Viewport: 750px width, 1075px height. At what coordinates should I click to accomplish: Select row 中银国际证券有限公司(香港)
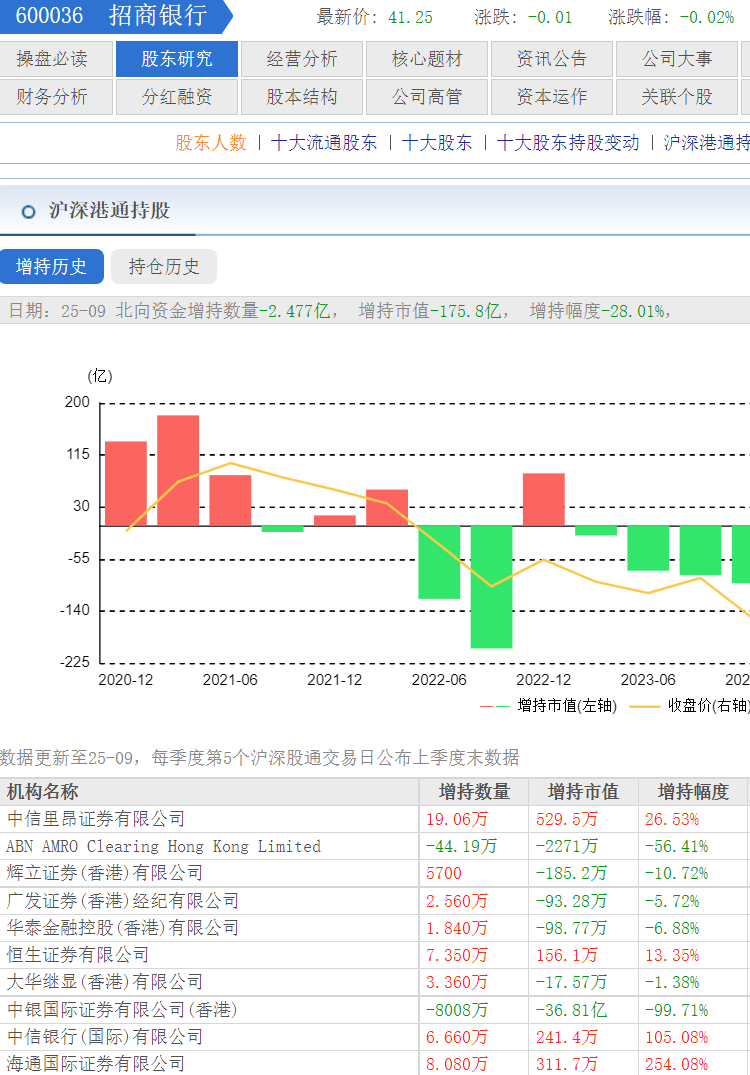tap(374, 1010)
